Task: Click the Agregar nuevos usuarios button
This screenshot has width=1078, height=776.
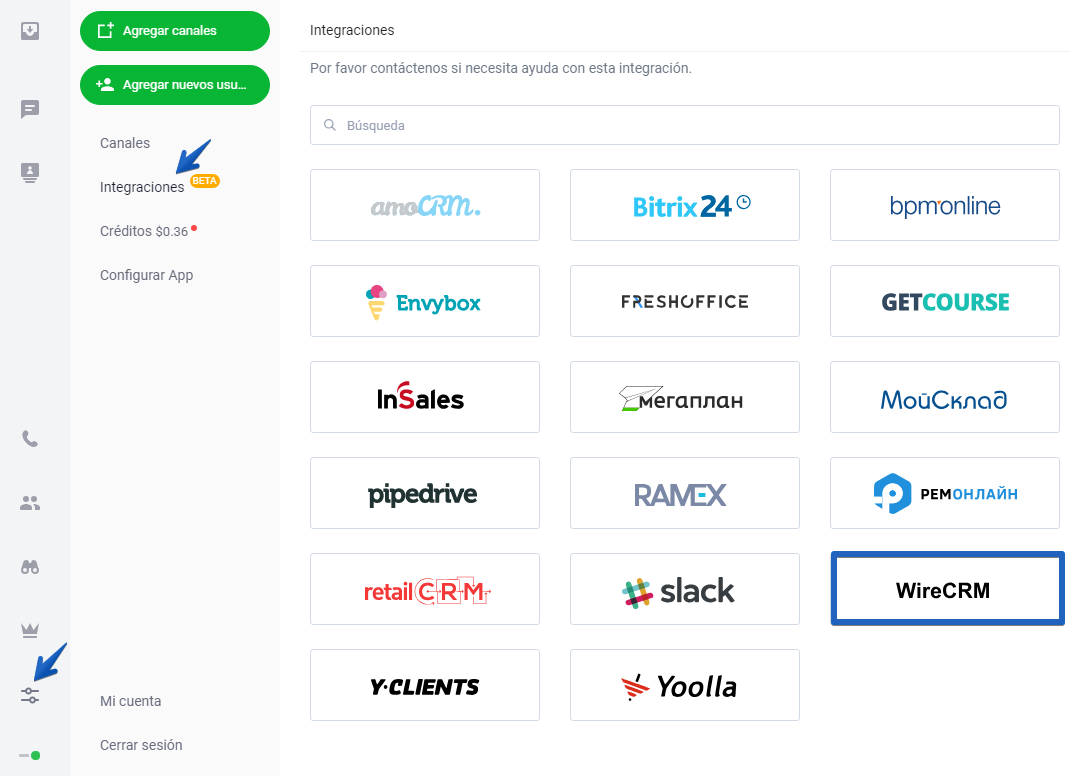Action: coord(175,85)
